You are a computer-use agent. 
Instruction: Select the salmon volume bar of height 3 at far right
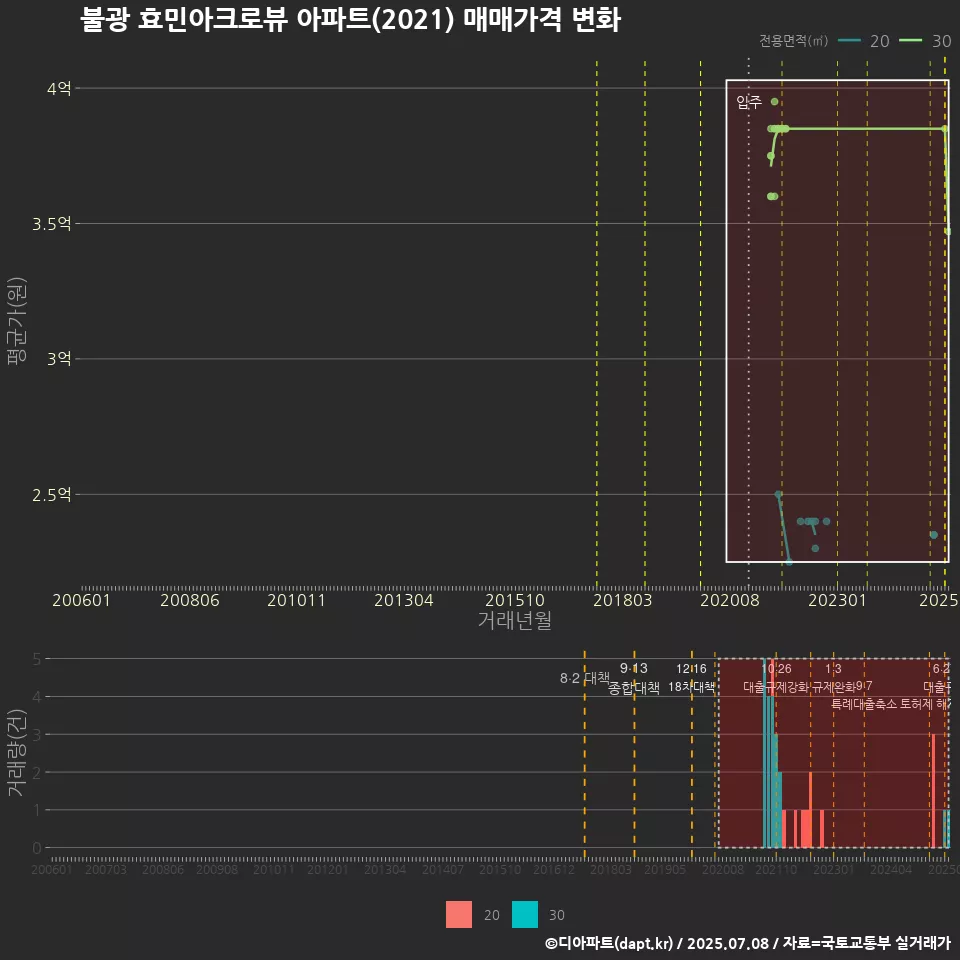(933, 791)
